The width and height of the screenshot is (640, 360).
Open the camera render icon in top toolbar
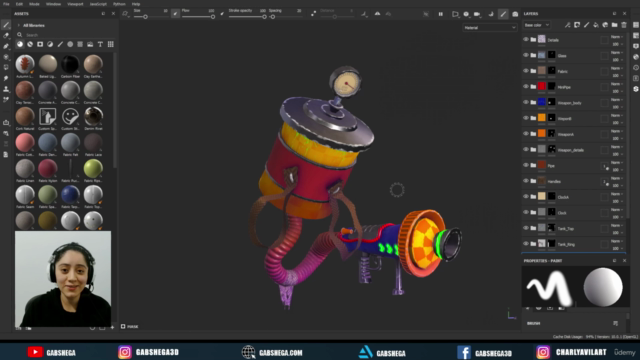tap(515, 14)
